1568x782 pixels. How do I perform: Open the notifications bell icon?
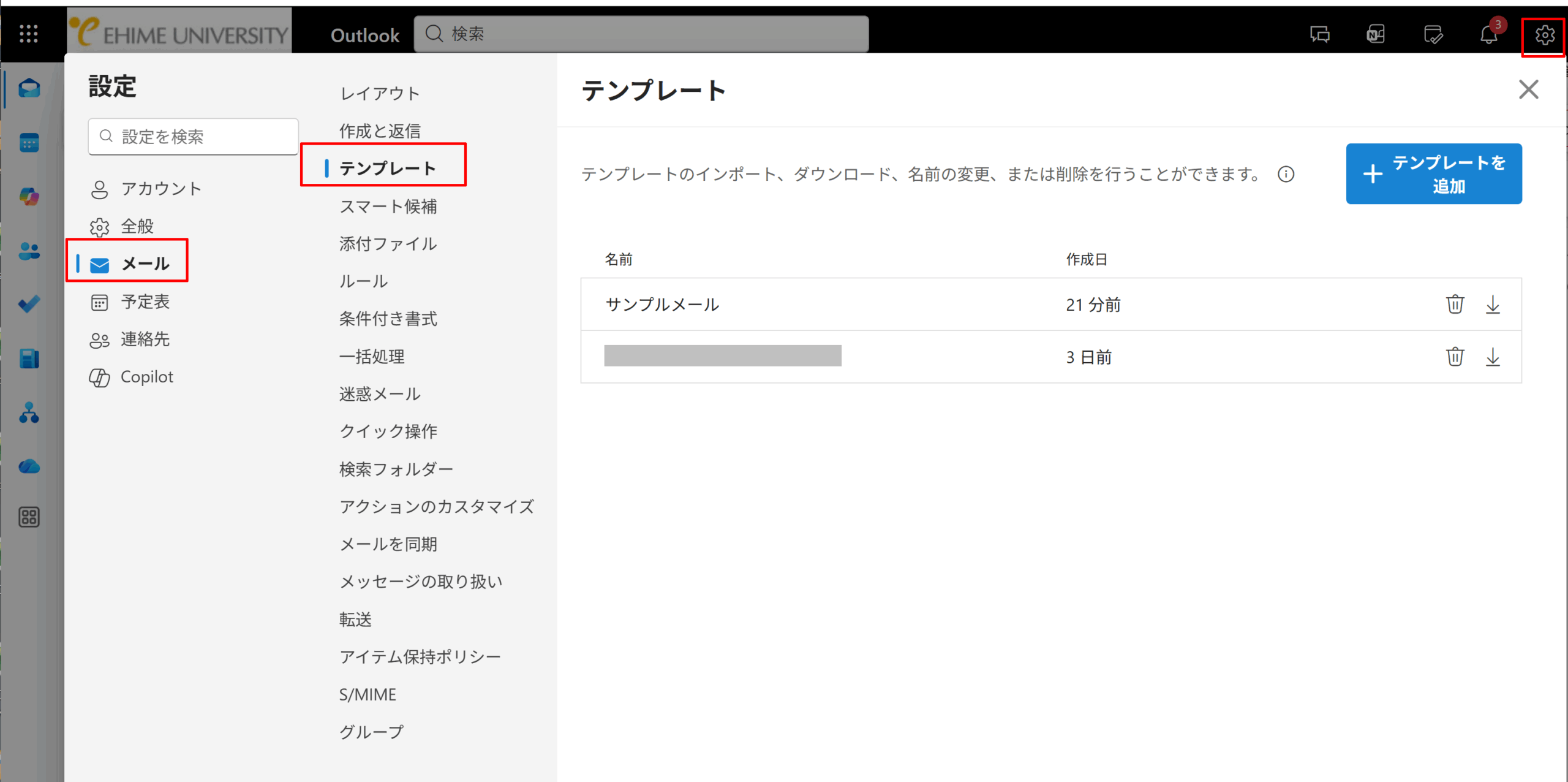[1489, 35]
